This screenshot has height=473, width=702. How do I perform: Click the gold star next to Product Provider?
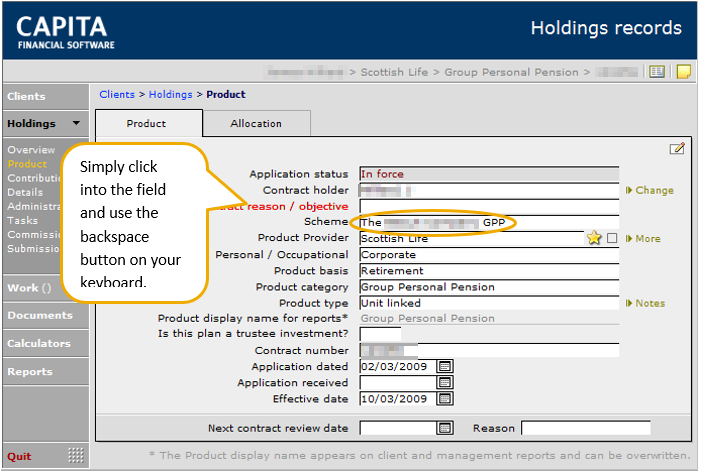(594, 238)
